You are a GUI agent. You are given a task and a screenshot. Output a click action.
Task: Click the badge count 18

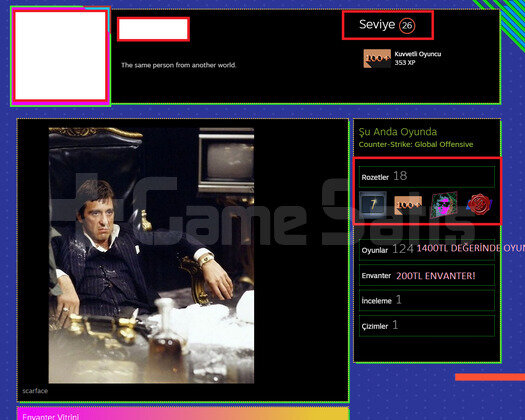pos(400,176)
